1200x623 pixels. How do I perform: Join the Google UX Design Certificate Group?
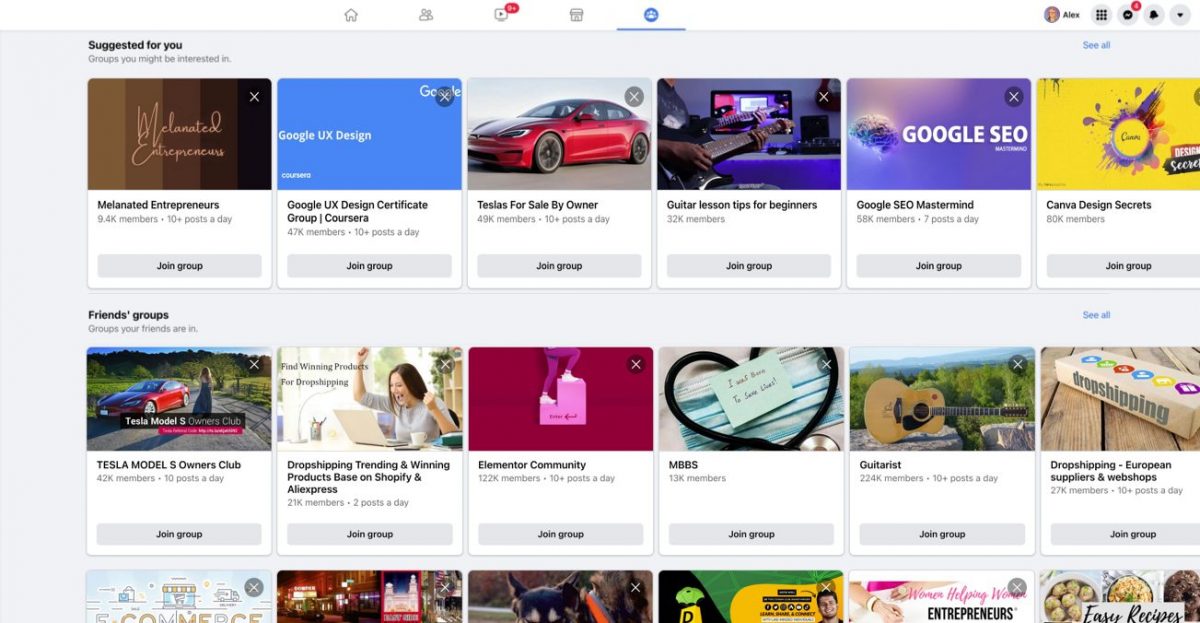pyautogui.click(x=370, y=266)
